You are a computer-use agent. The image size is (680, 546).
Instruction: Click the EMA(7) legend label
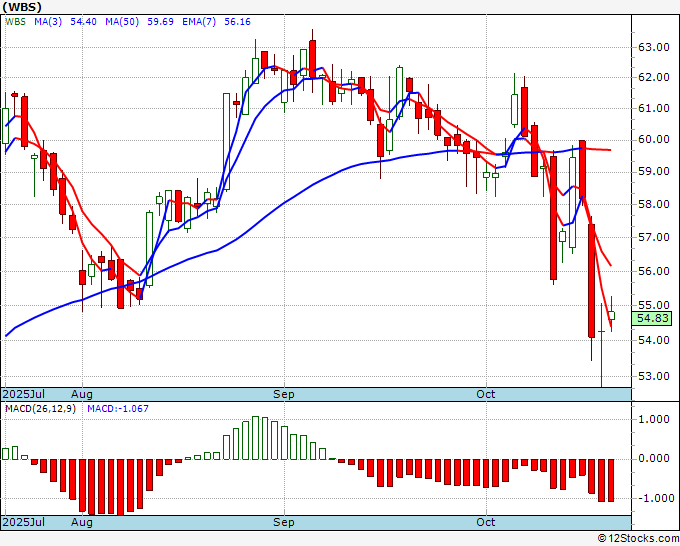pos(199,22)
